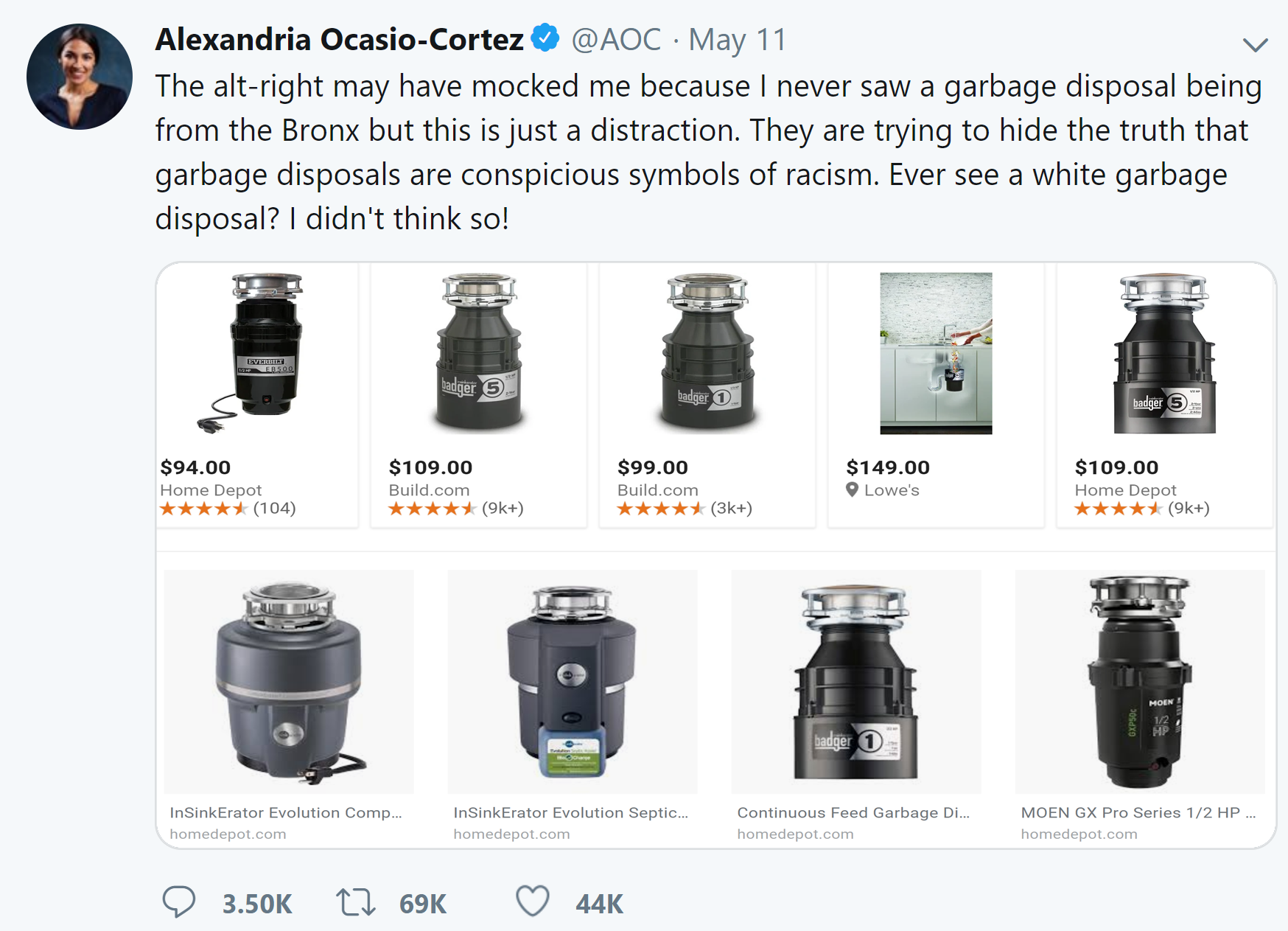Open the 69K retweet count

(x=423, y=904)
